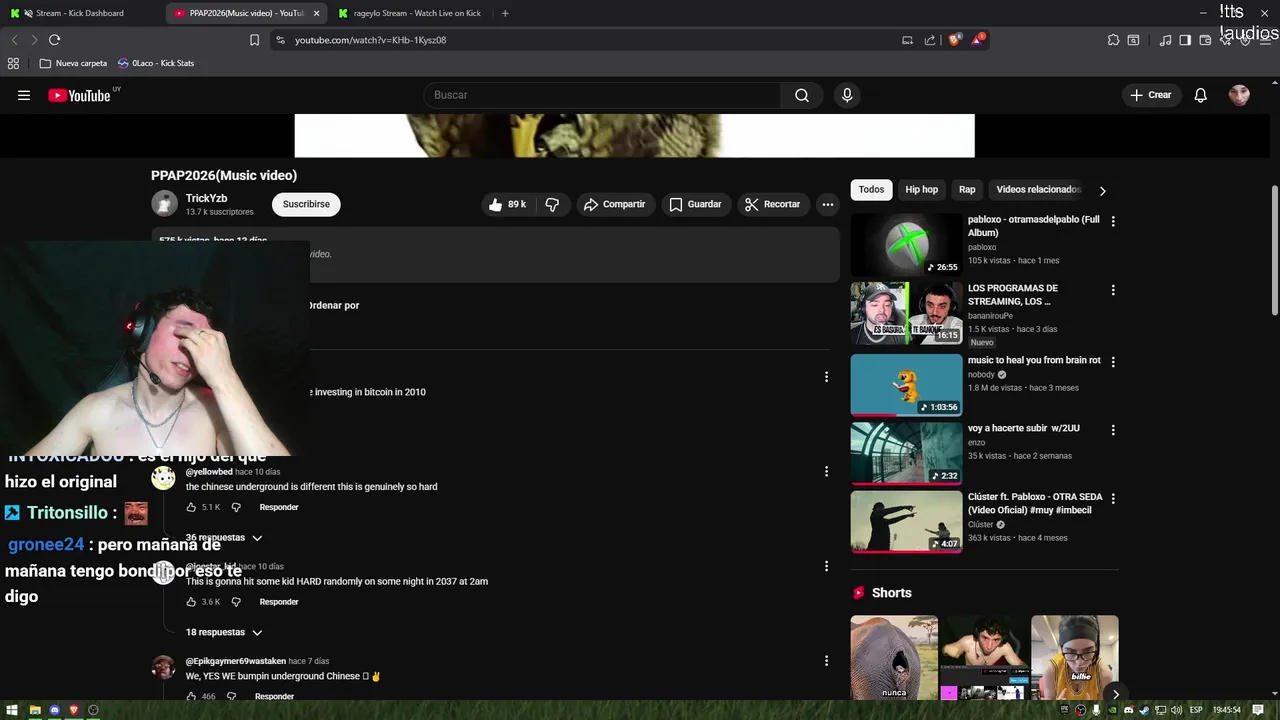Screen dimensions: 1280x720
Task: Dislike the PPAP2026 video
Action: pyautogui.click(x=552, y=204)
